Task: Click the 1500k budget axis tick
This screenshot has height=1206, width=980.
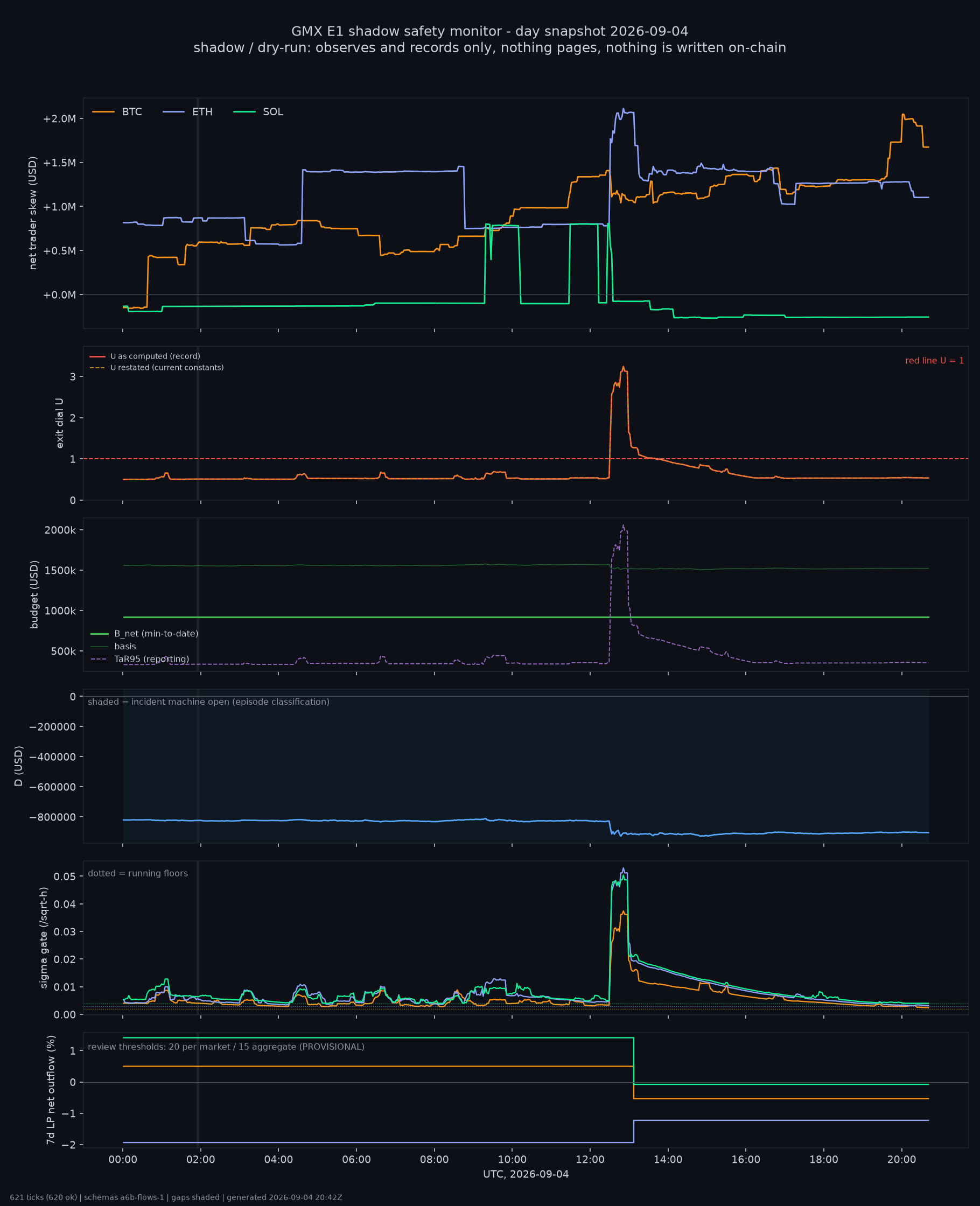Action: pos(60,570)
